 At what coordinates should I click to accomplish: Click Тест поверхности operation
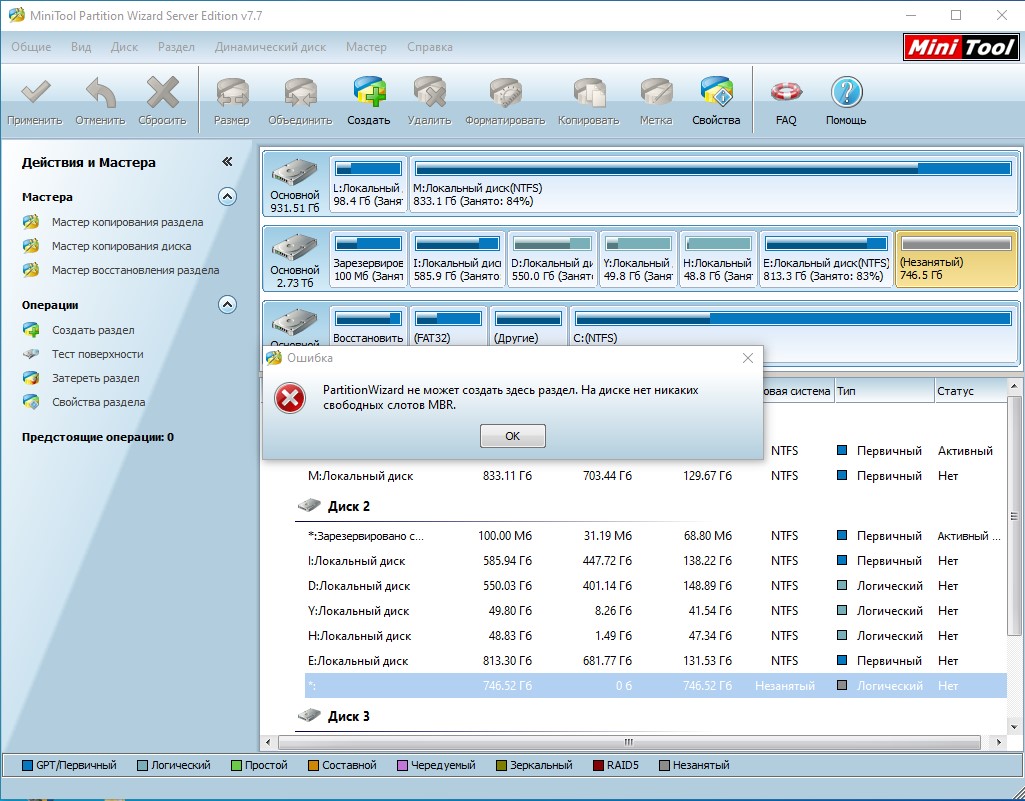pos(97,354)
